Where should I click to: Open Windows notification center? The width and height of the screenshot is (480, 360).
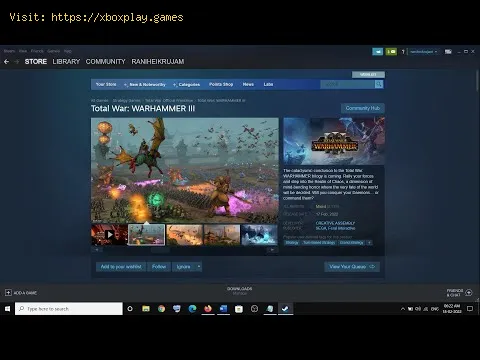pyautogui.click(x=470, y=309)
